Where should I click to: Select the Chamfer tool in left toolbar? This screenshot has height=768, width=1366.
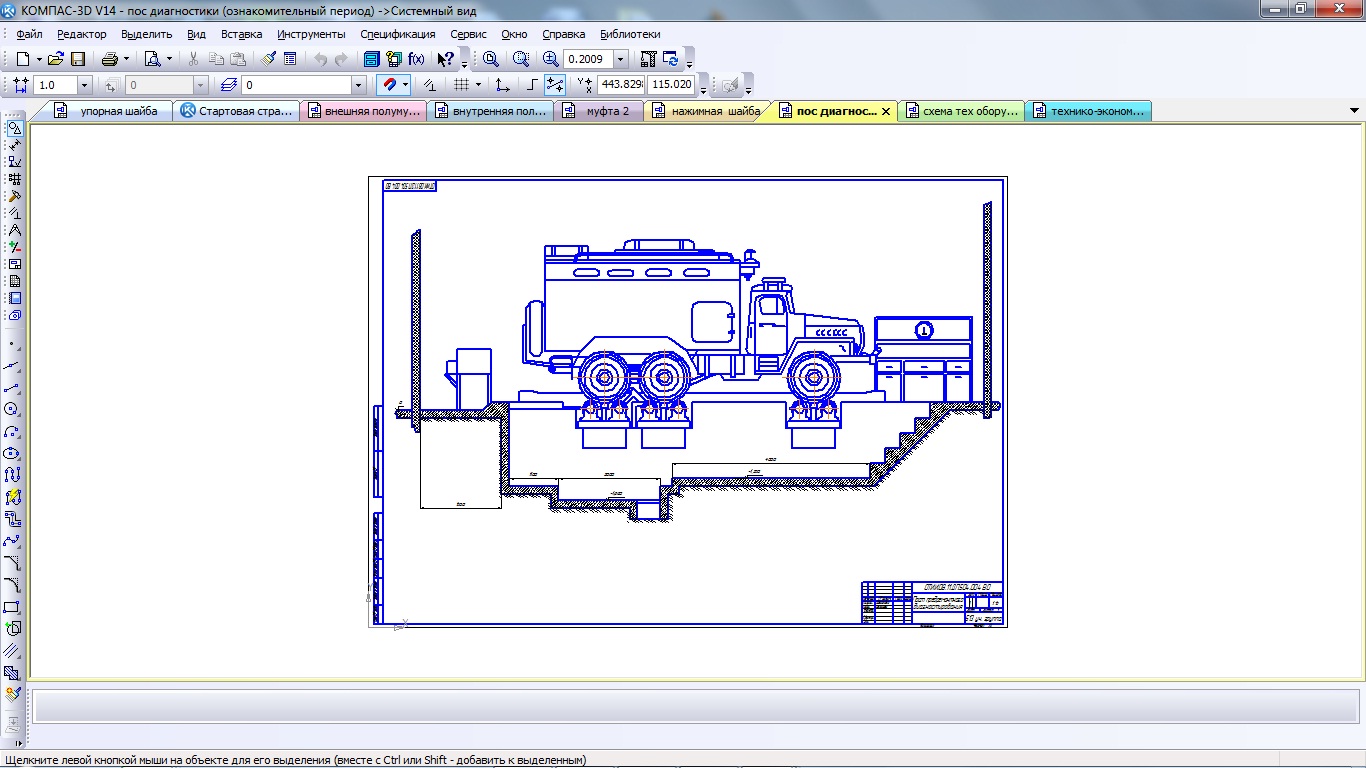12,563
